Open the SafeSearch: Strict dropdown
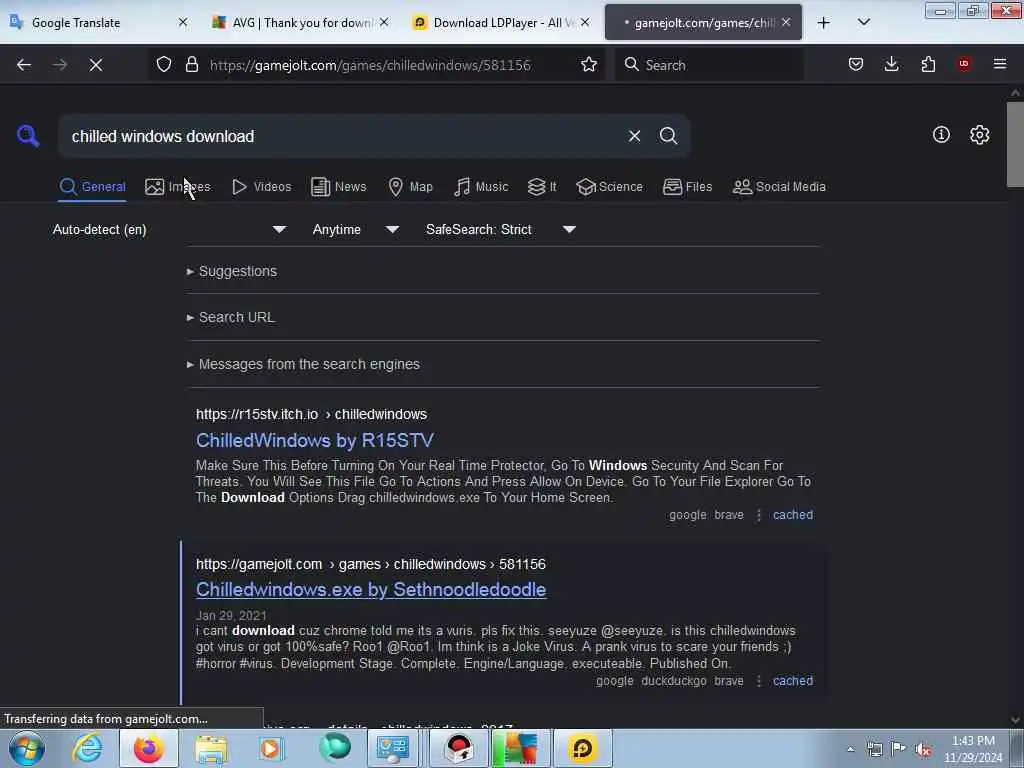Viewport: 1024px width, 768px height. [500, 229]
